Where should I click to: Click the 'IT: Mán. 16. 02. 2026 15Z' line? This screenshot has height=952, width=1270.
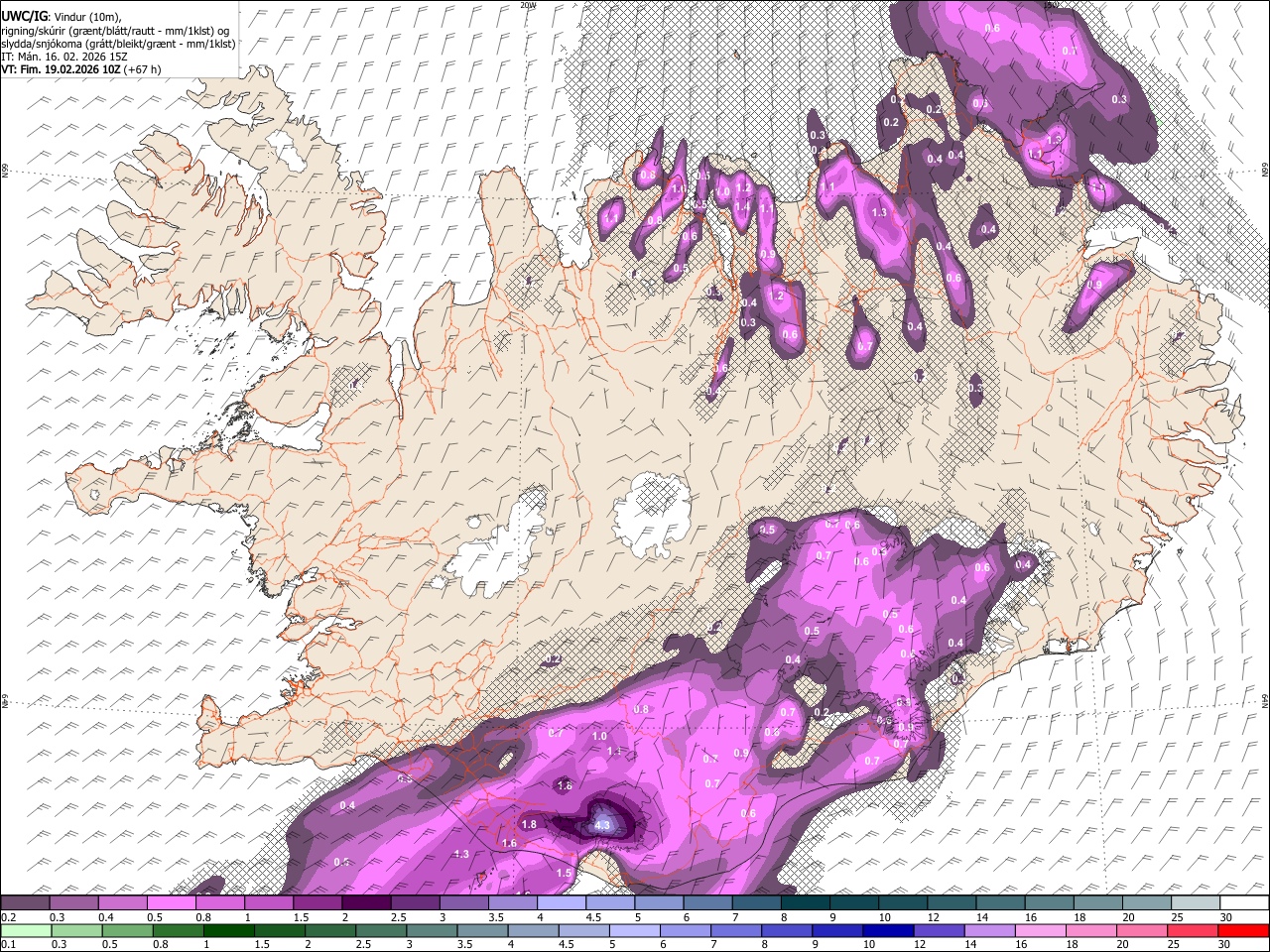[64, 57]
